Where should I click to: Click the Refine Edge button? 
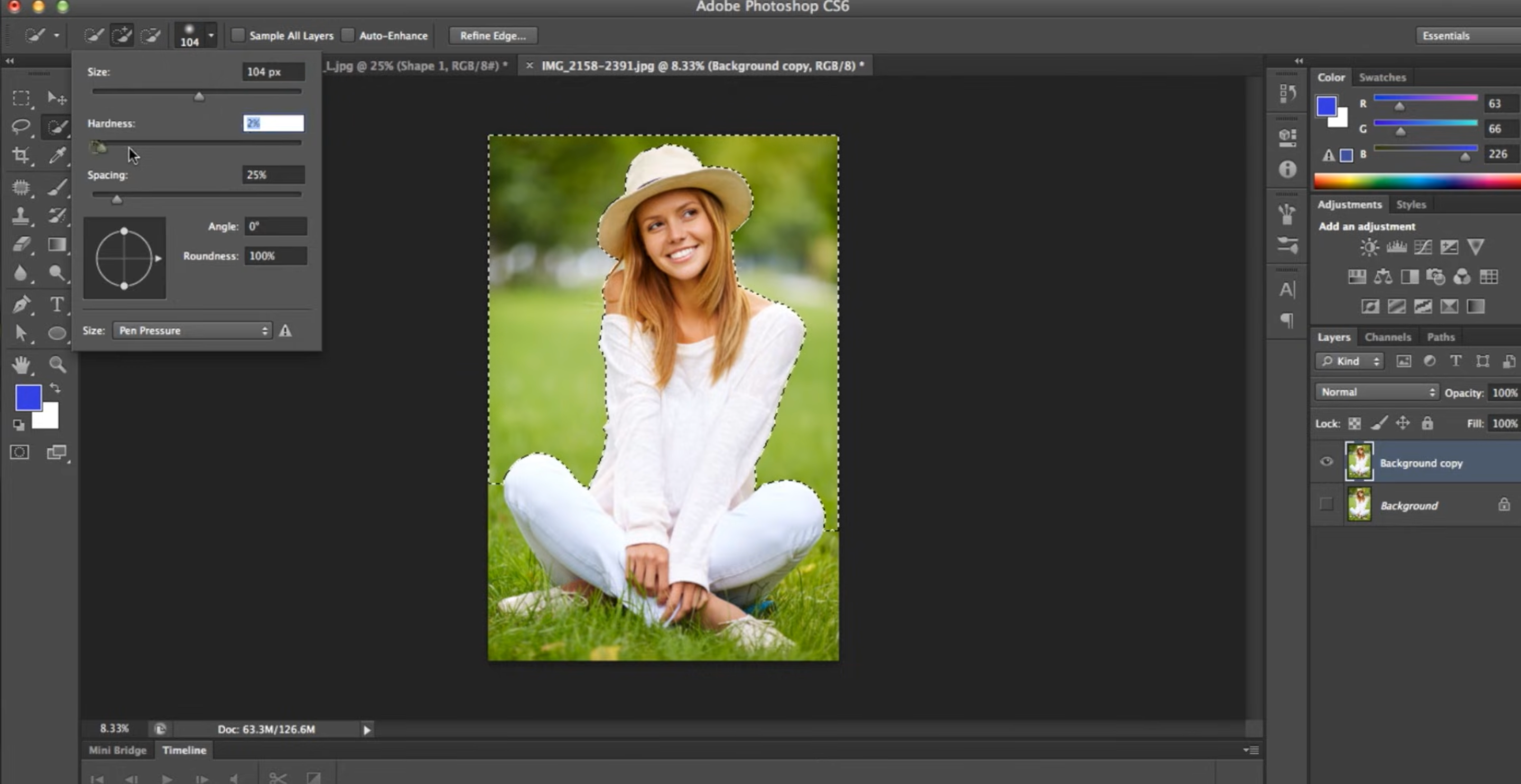[493, 35]
